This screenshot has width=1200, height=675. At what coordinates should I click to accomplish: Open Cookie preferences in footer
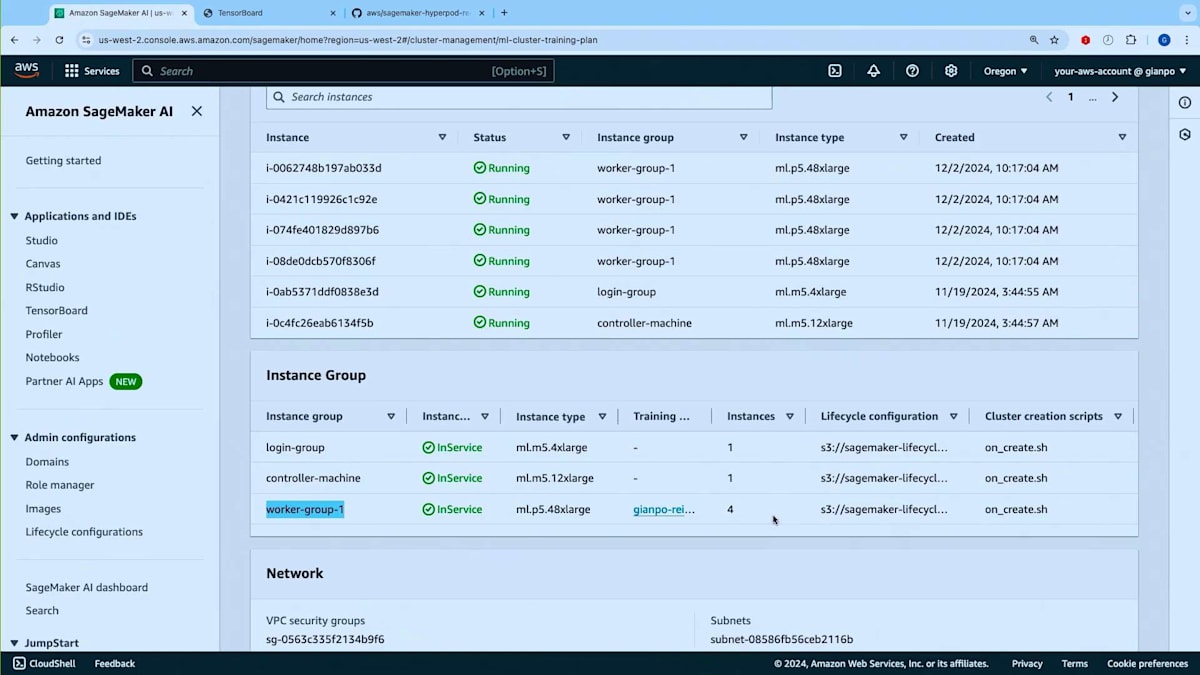click(1147, 663)
